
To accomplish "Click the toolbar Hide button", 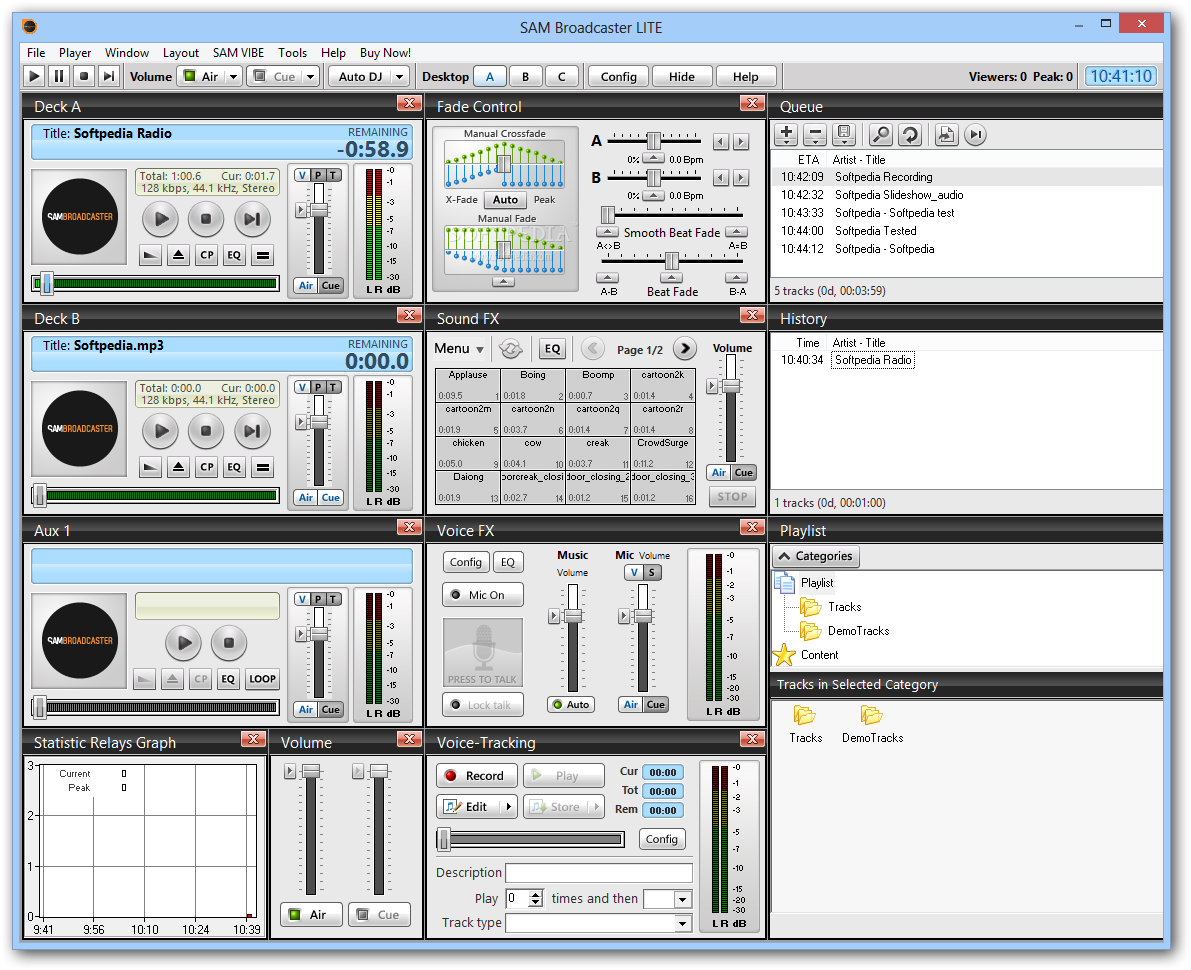I will point(681,77).
